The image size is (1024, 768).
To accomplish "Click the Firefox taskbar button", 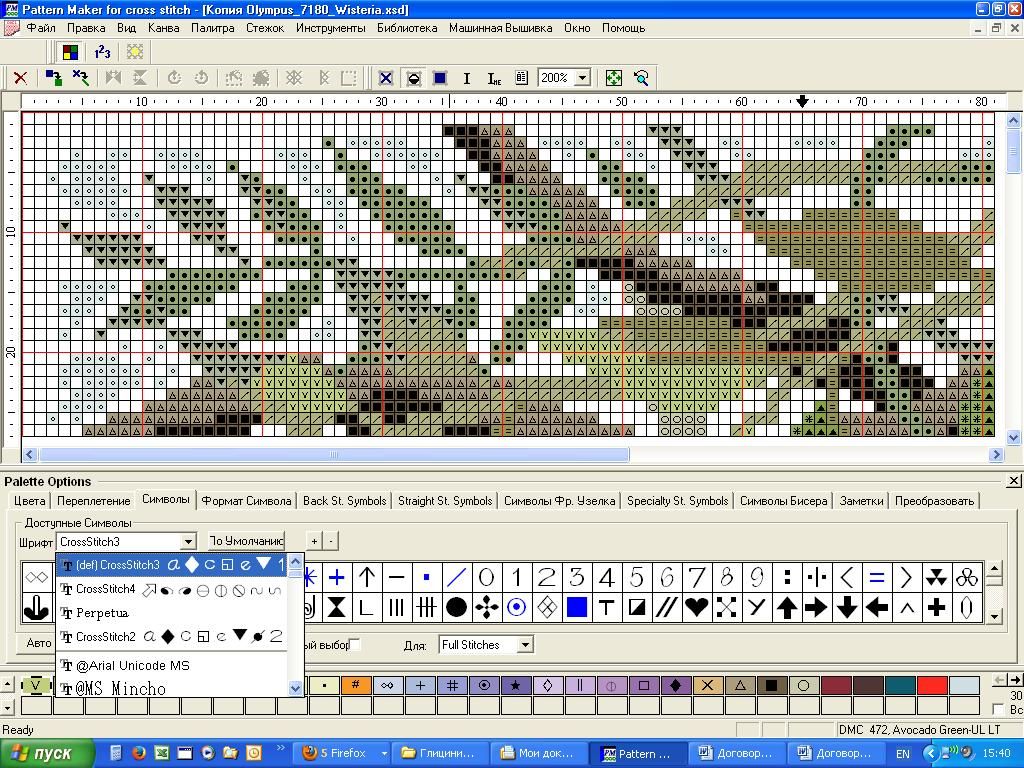I will click(337, 753).
